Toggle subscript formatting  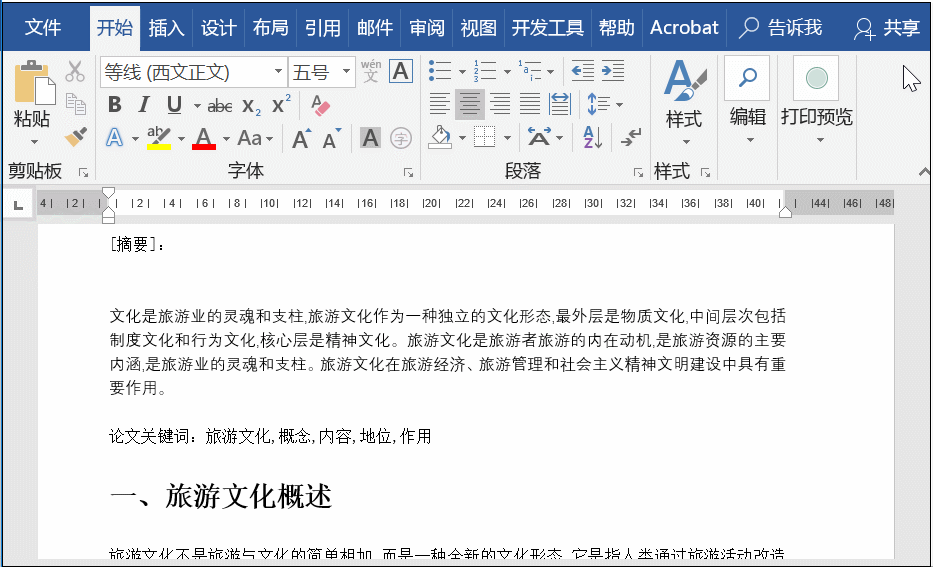pos(251,106)
